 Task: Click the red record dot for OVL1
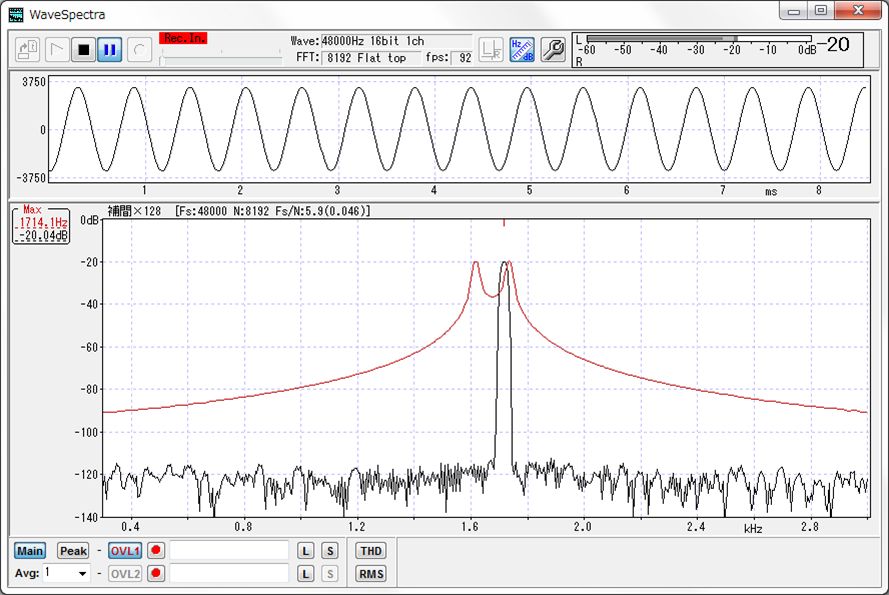156,551
